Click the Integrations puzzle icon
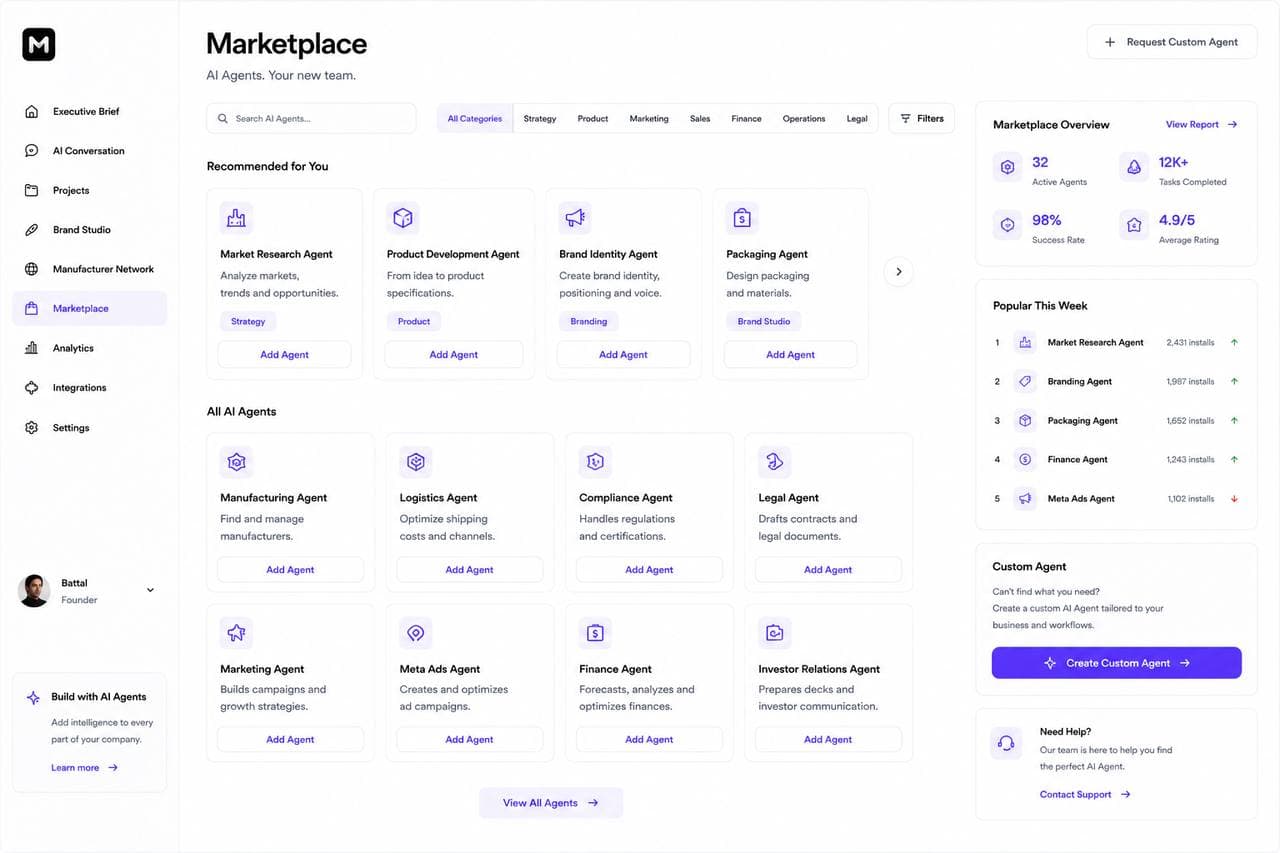This screenshot has width=1280, height=853. 32,388
